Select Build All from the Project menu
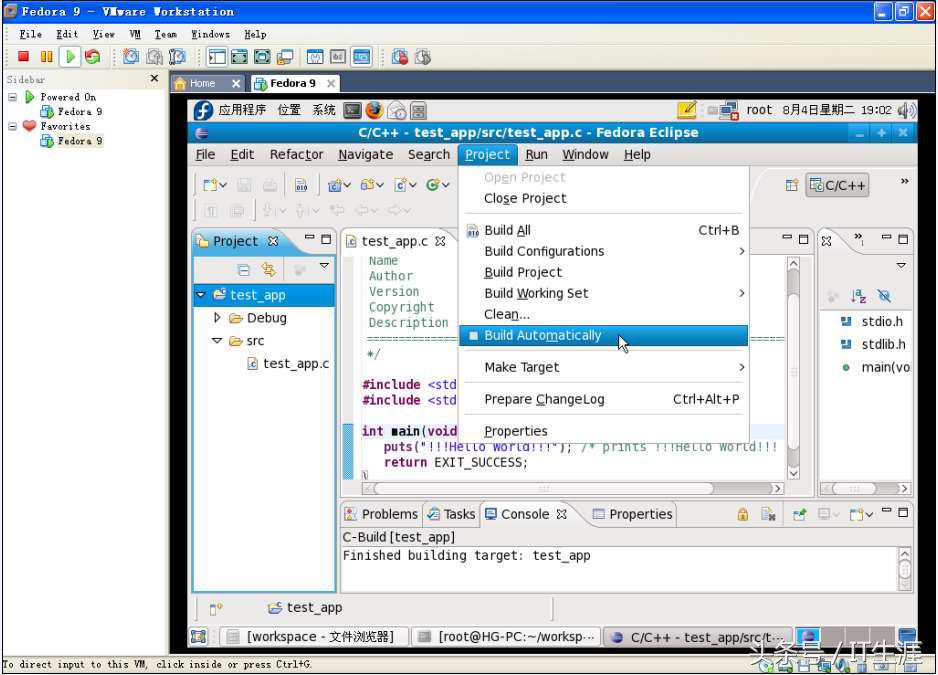Image resolution: width=938 pixels, height=675 pixels. (505, 229)
